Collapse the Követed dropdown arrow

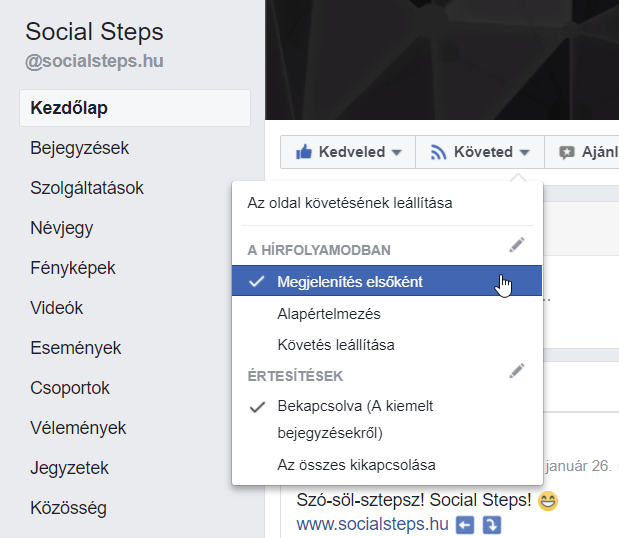(x=524, y=153)
